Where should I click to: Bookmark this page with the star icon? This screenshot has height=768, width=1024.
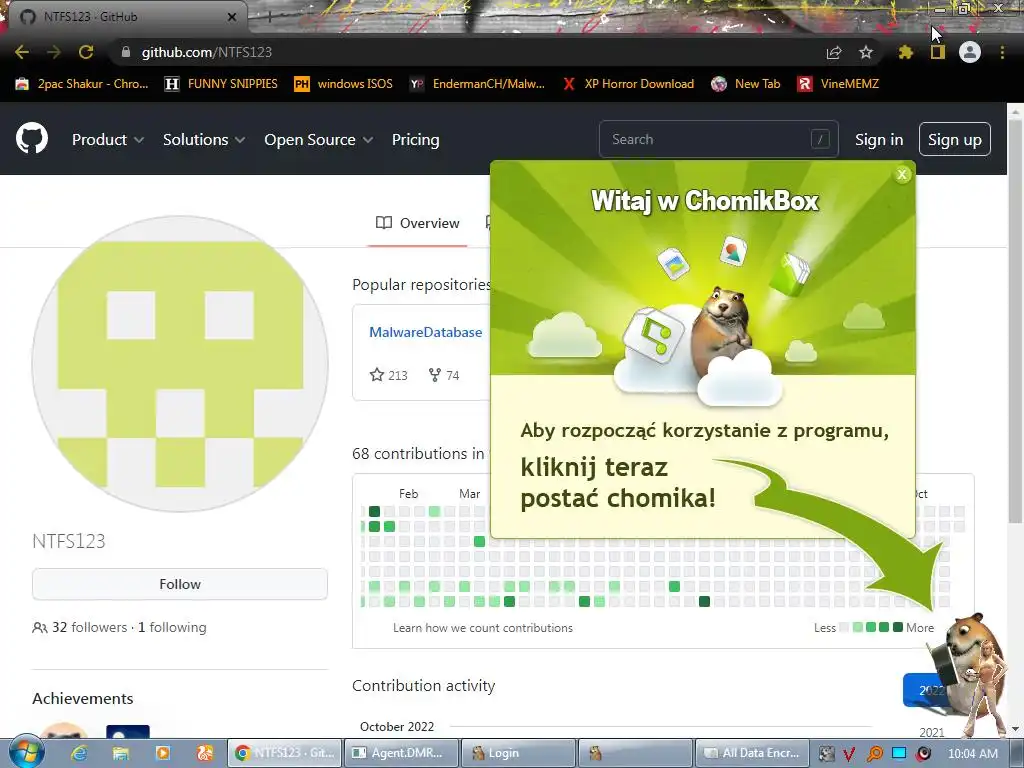865,52
